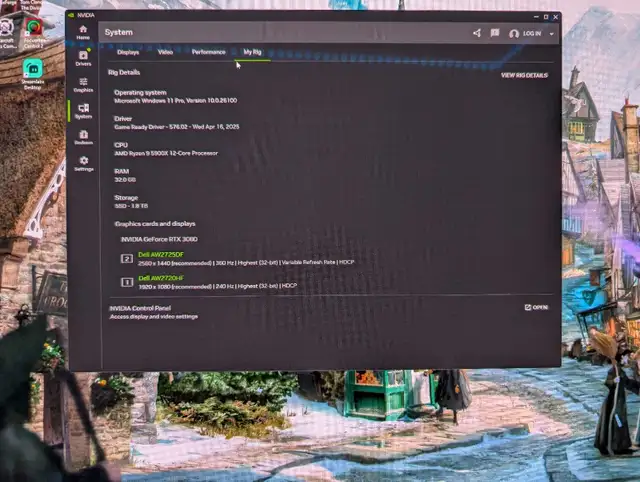Open the Streamlabs Desktop desktop shortcut
This screenshot has width=640, height=482.
coord(33,73)
